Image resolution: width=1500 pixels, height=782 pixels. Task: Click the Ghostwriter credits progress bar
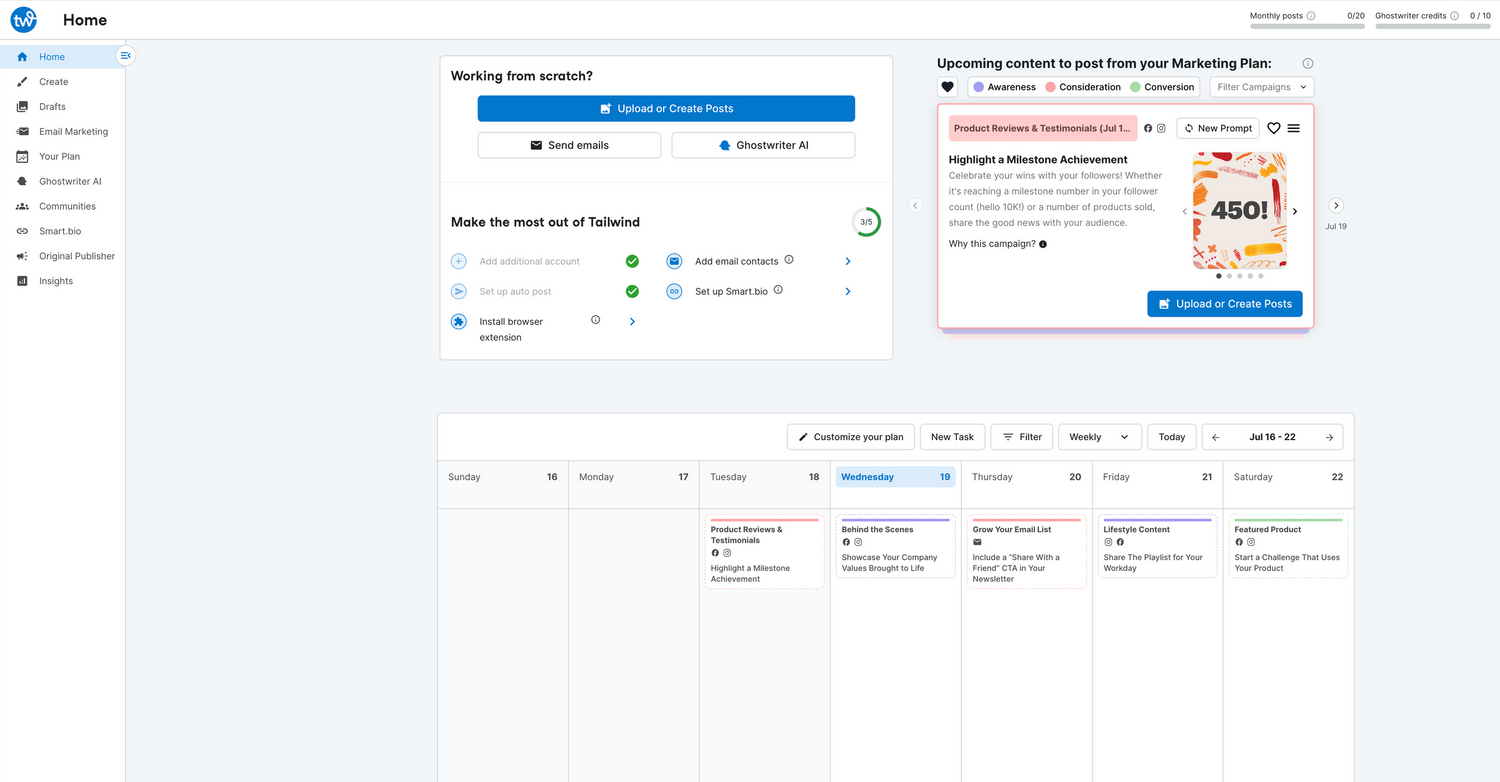(1433, 27)
